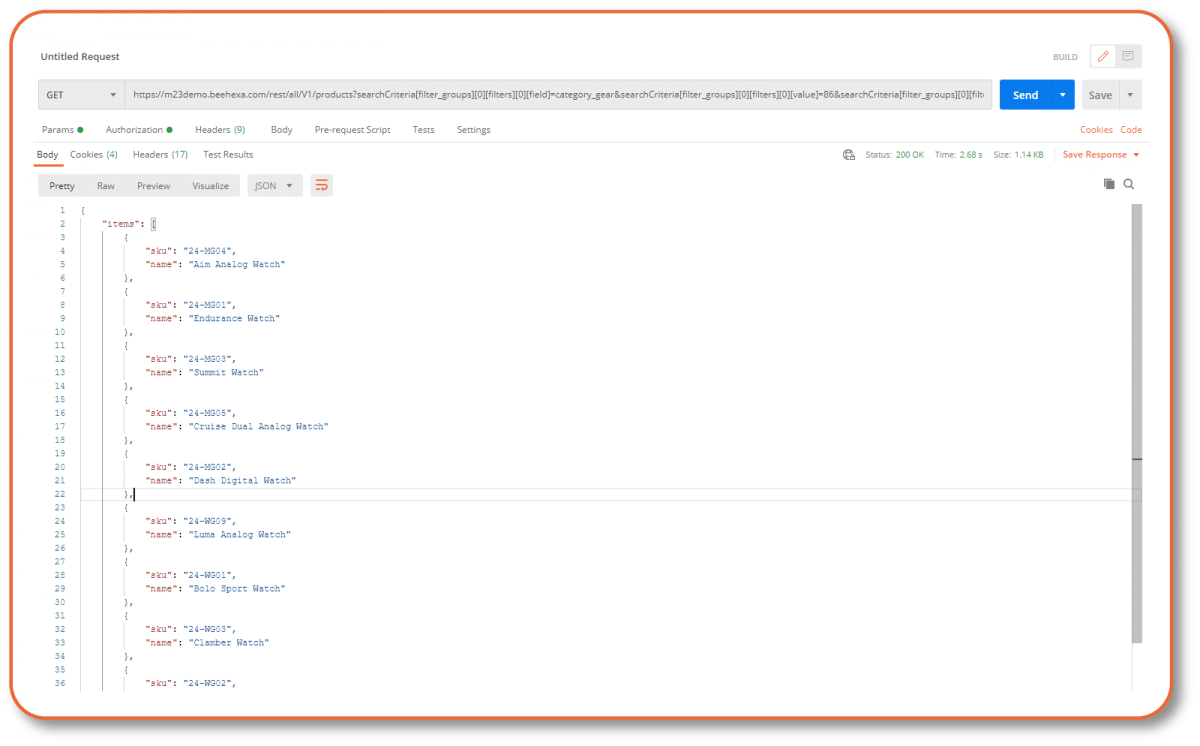Viewport: 1200px width, 746px height.
Task: Click the request URL input field
Action: 560,94
